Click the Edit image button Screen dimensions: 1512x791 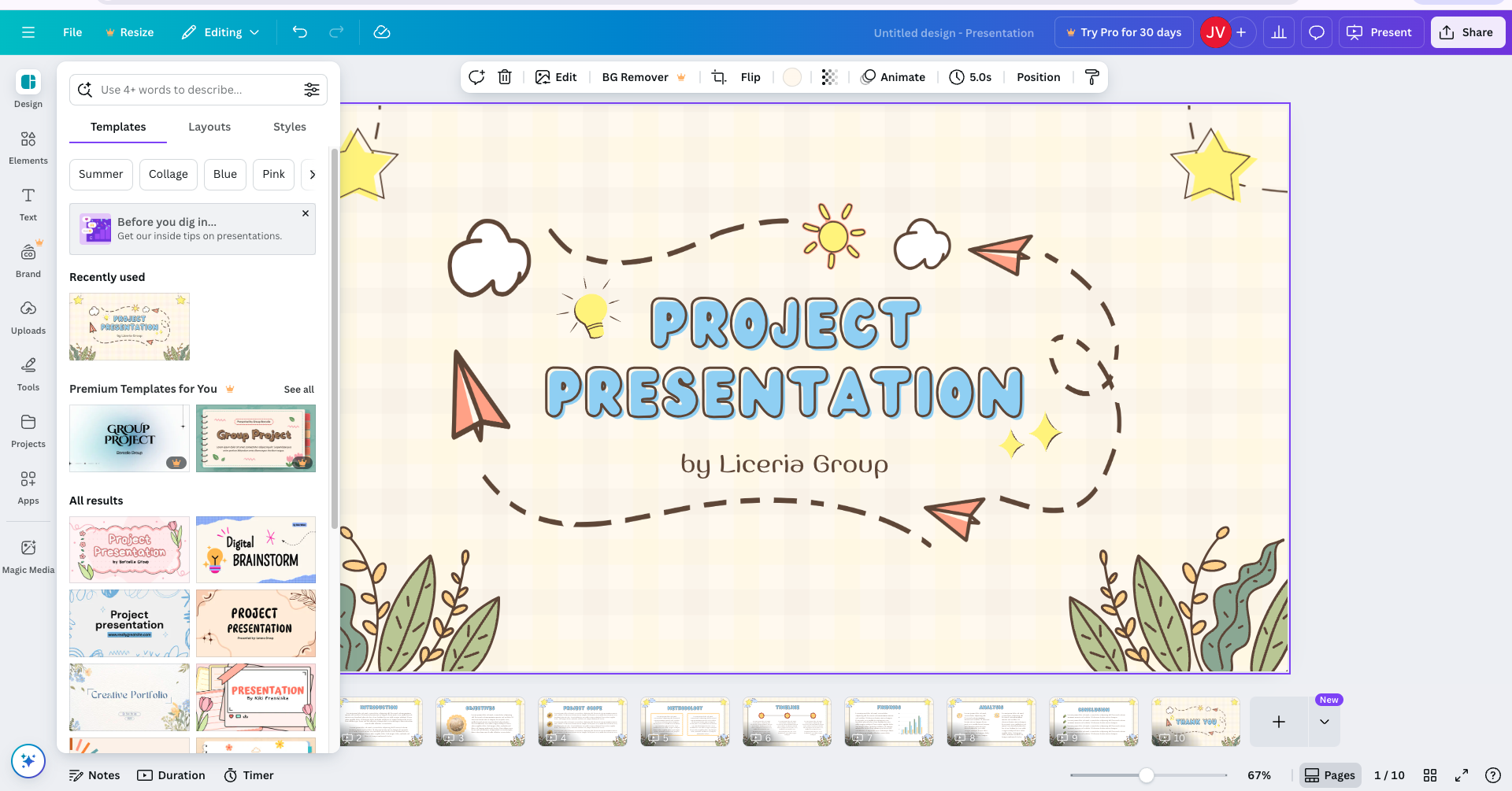(x=556, y=77)
